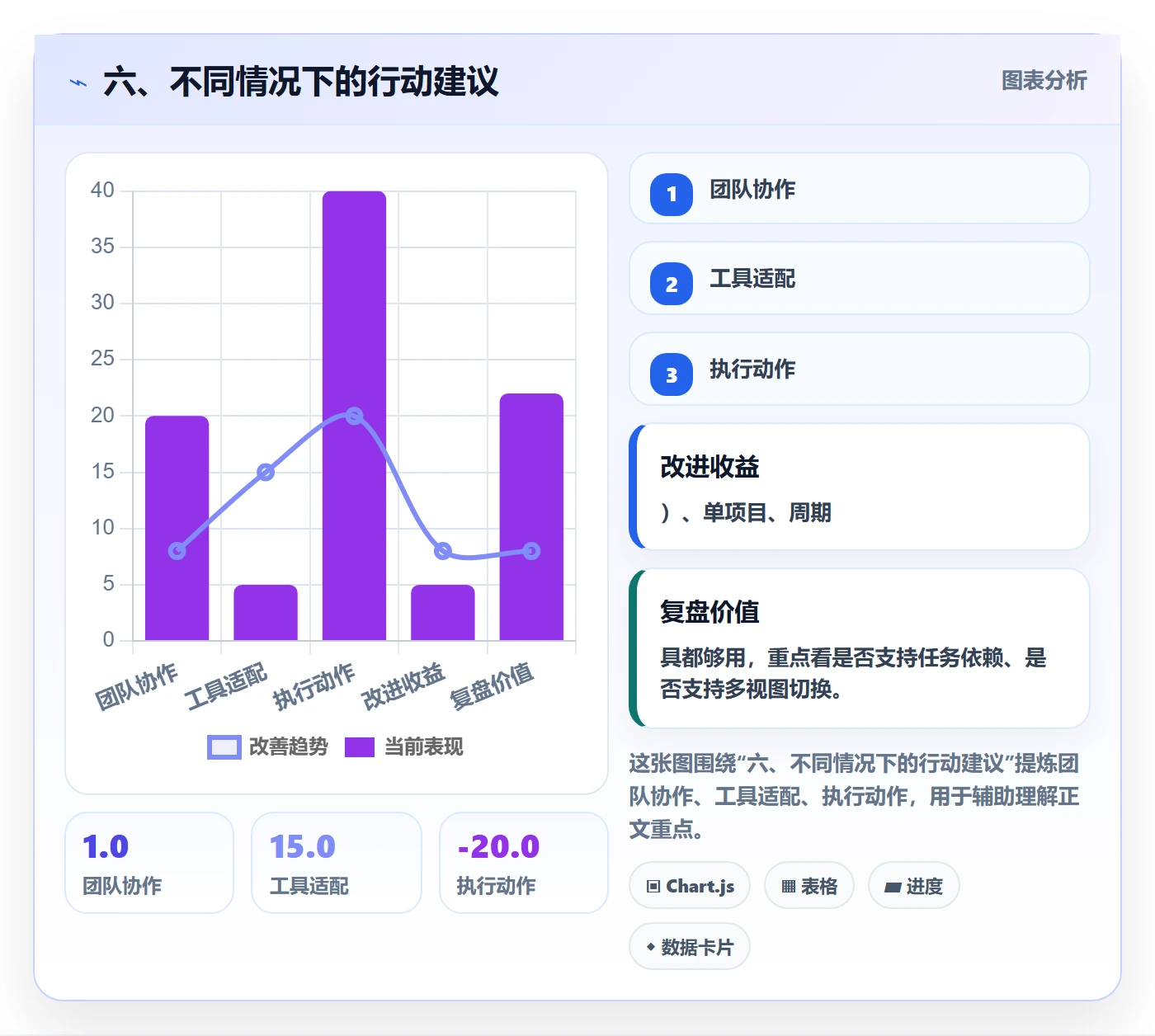The image size is (1155, 1036).
Task: Click the 图表分析 label in the header
Action: pyautogui.click(x=1044, y=81)
